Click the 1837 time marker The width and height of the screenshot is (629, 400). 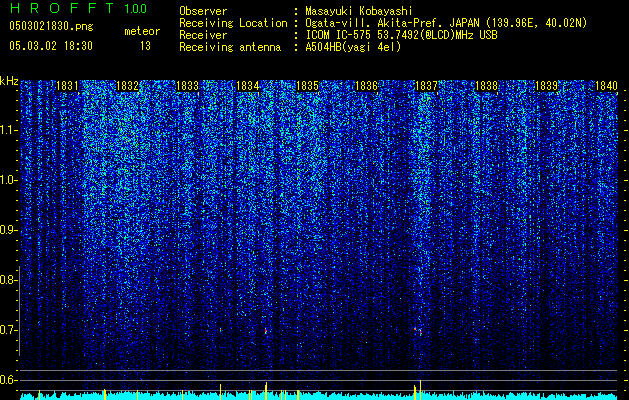point(426,86)
